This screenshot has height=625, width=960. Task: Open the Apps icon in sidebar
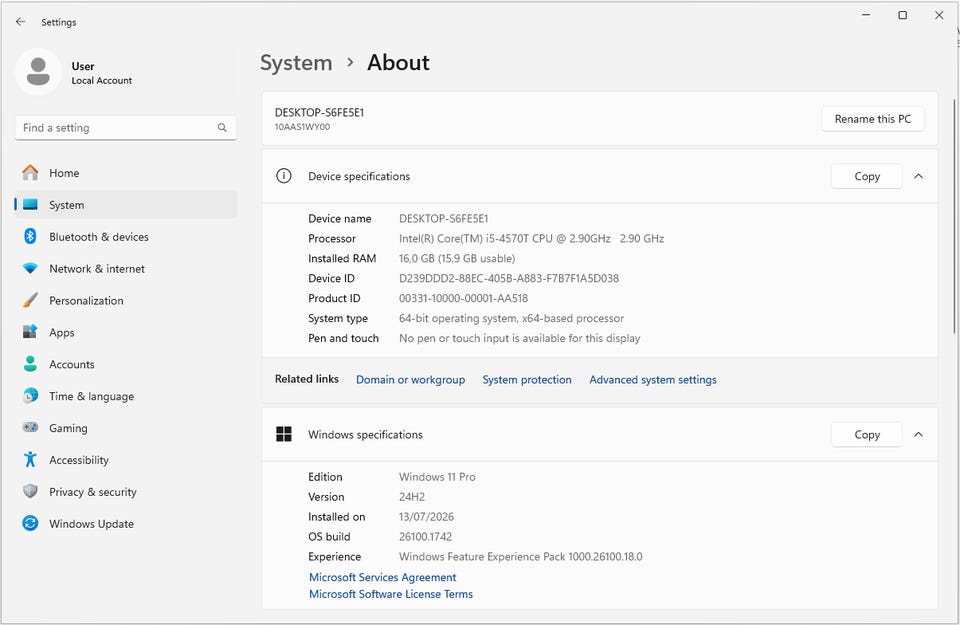[x=30, y=332]
